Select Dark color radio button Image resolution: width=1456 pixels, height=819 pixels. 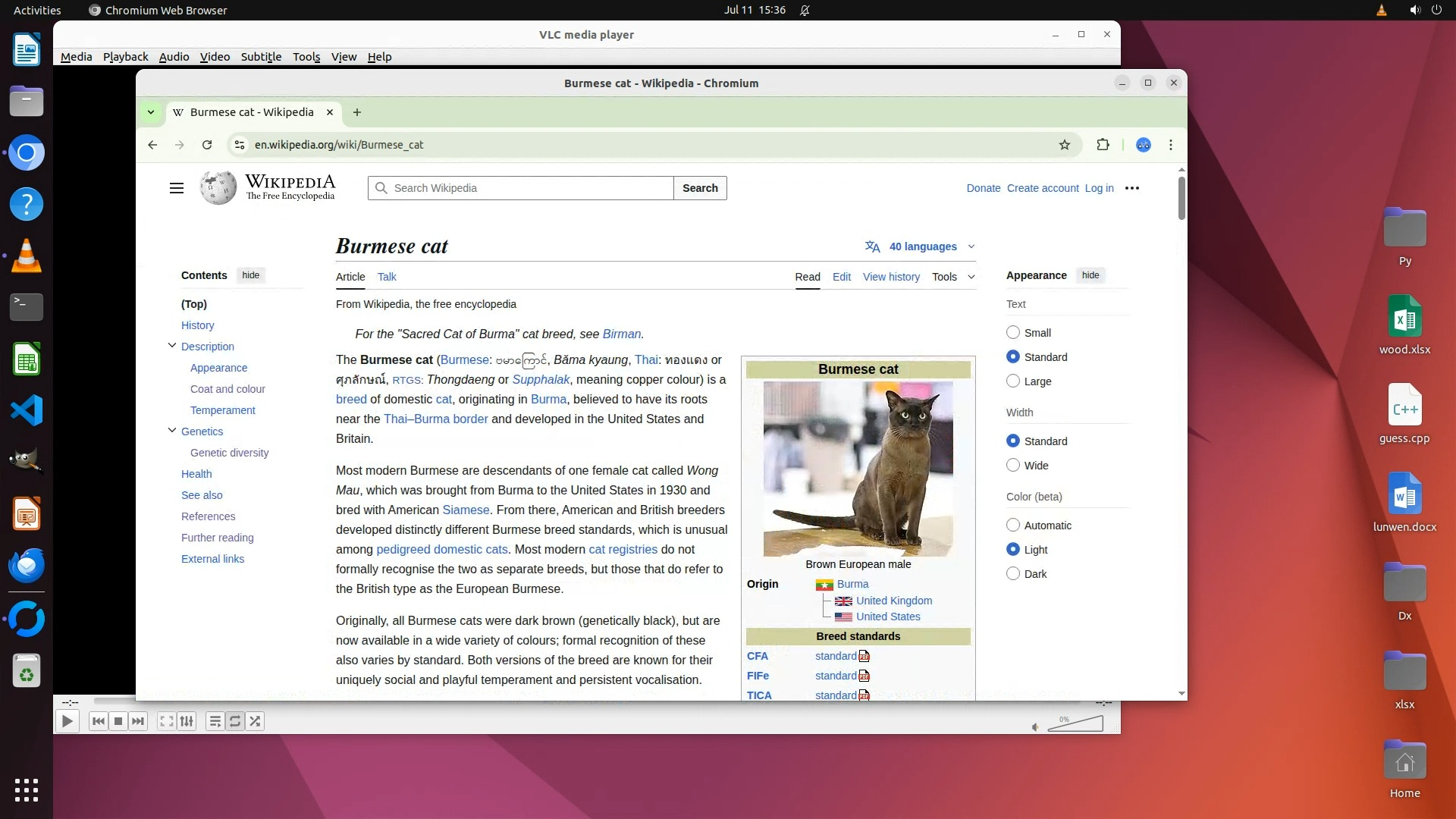tap(1013, 574)
